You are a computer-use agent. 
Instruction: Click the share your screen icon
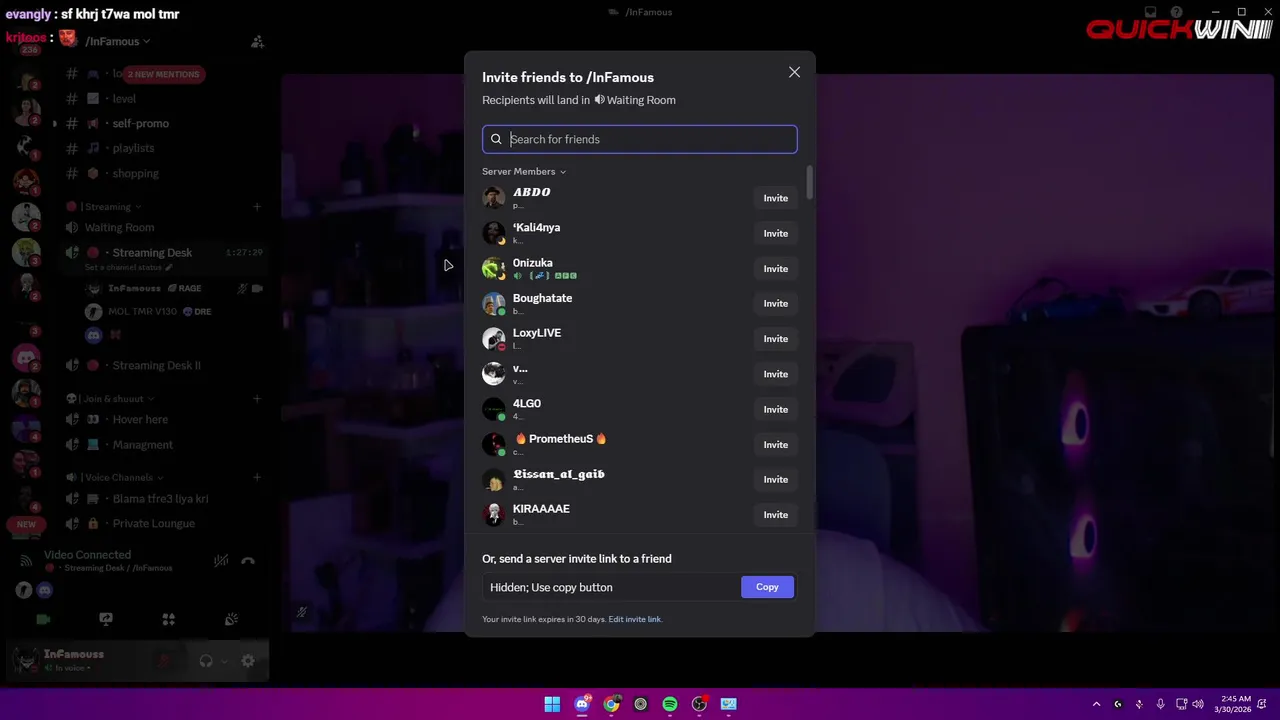click(106, 619)
